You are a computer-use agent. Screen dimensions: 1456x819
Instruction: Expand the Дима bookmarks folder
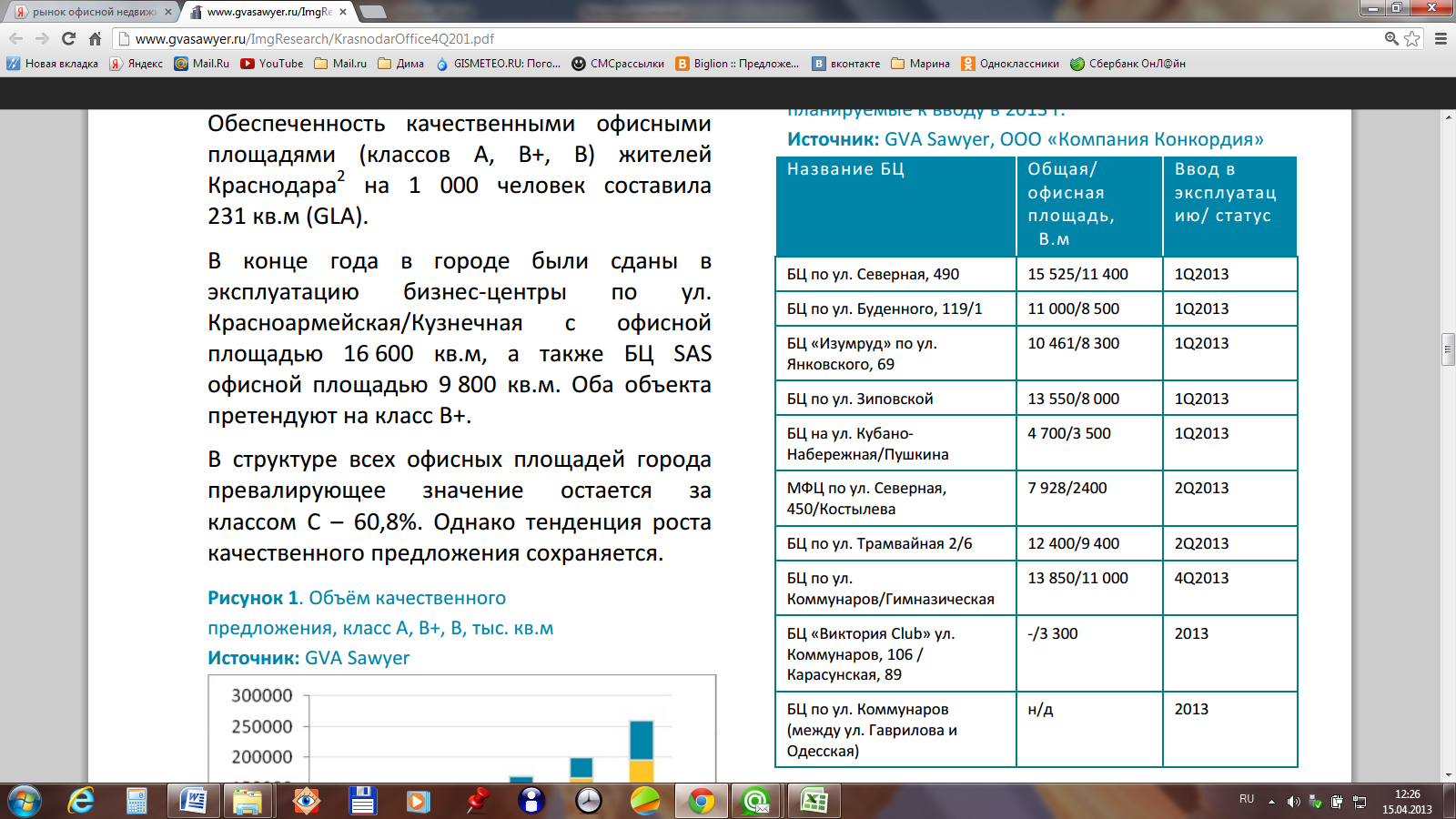400,64
